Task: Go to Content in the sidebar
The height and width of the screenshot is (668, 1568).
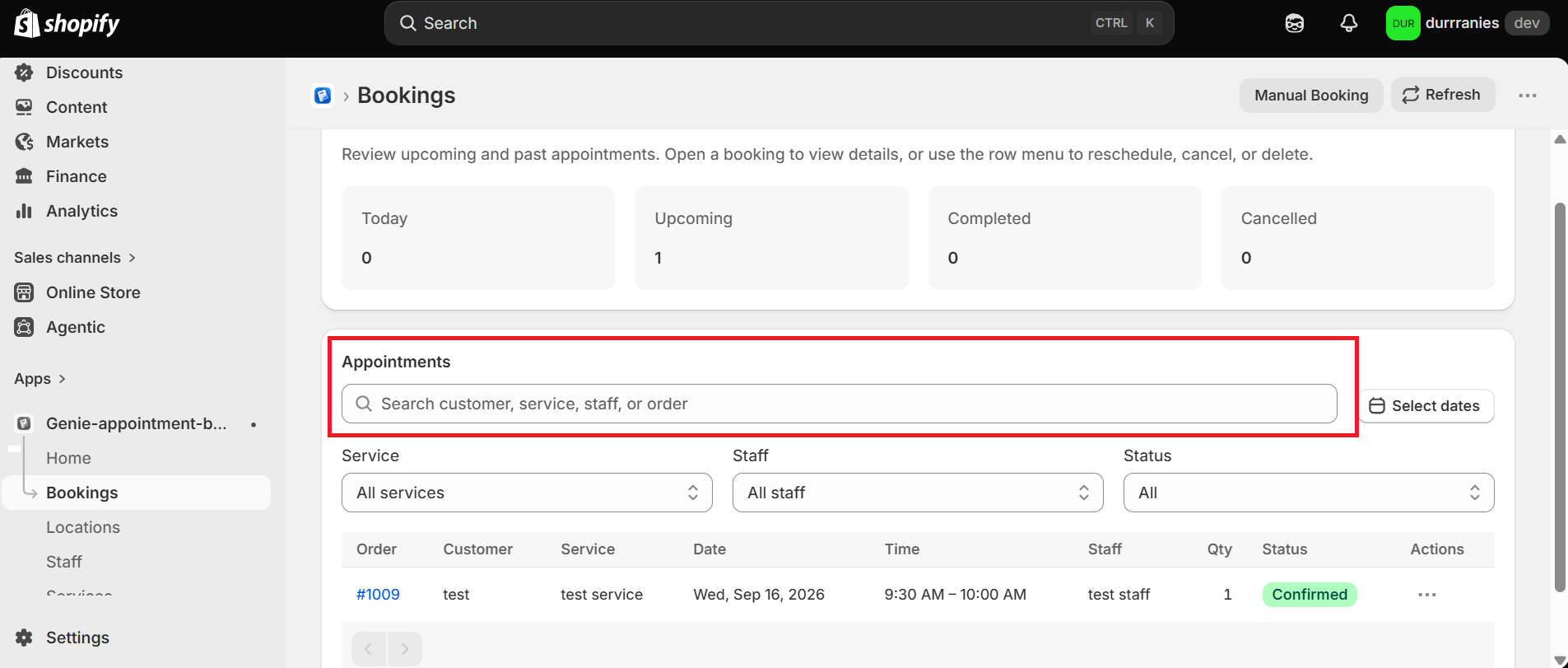Action: click(77, 107)
